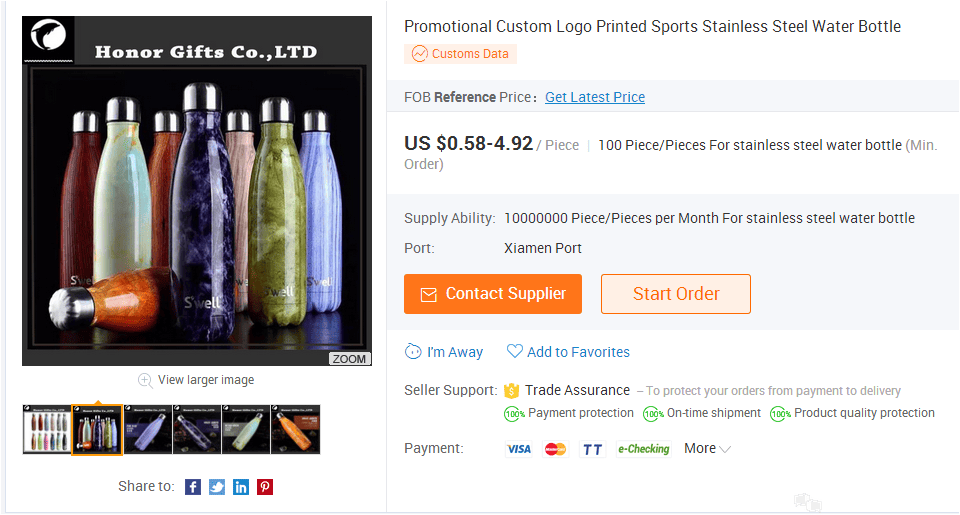Open the Get Latest Price link
The image size is (960, 515).
click(x=595, y=97)
